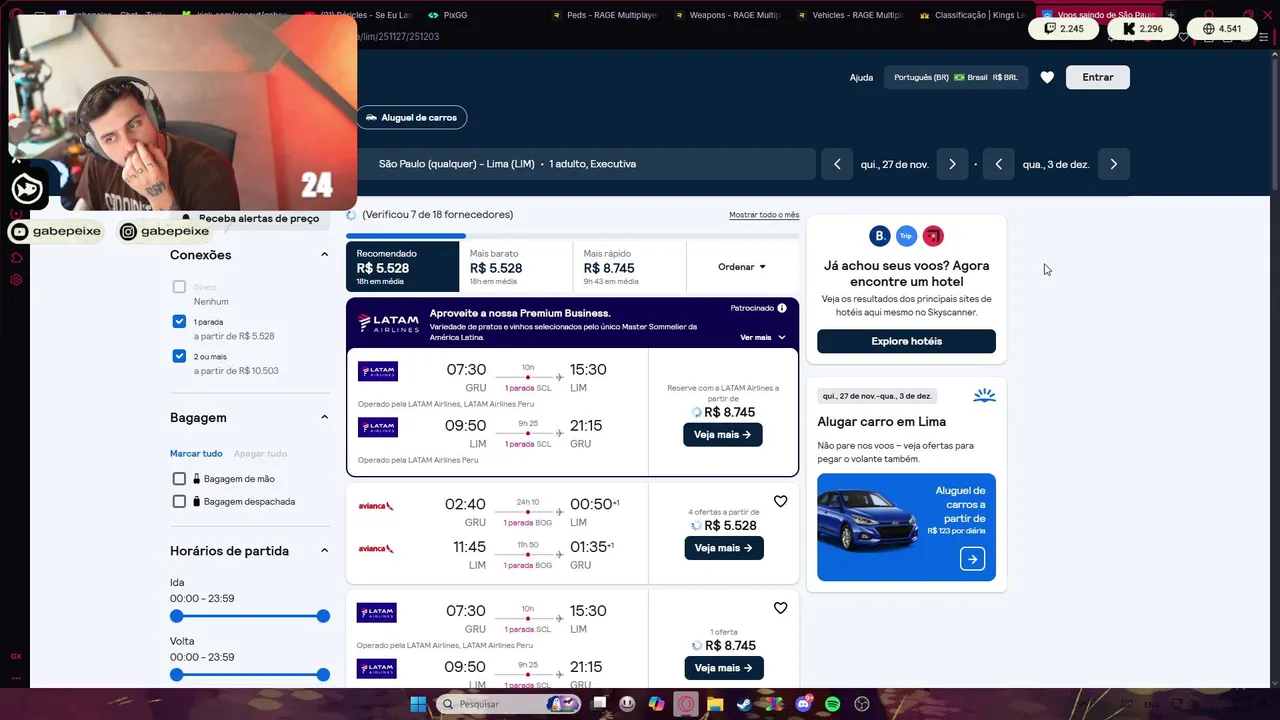The height and width of the screenshot is (720, 1280).
Task: Go to next departure date
Action: 952,164
